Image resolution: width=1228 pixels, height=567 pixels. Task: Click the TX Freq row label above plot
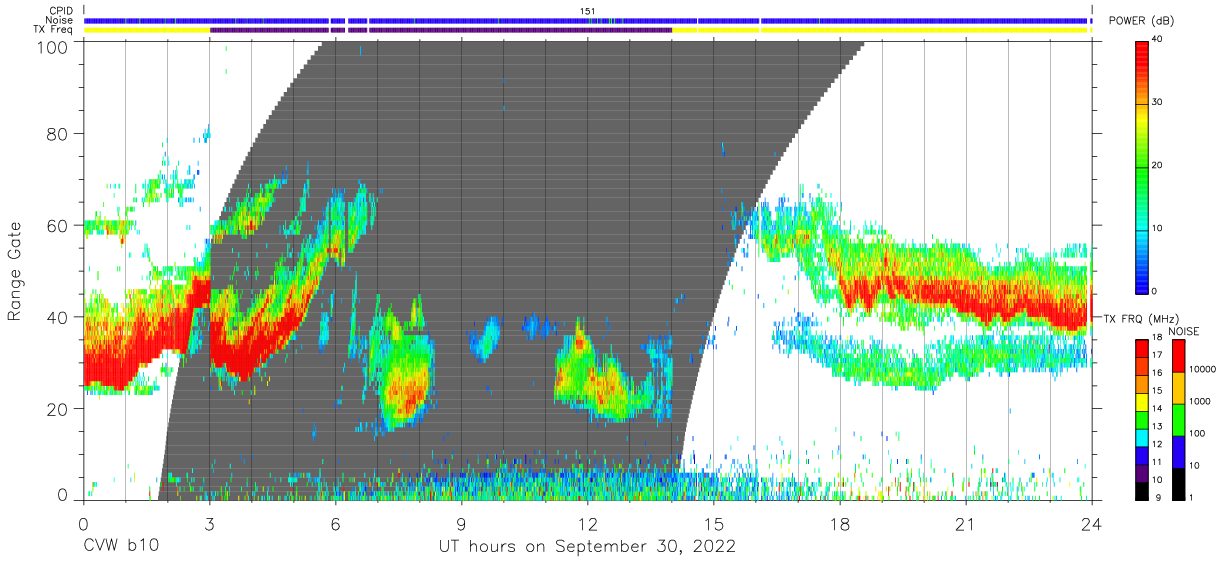[x=53, y=29]
